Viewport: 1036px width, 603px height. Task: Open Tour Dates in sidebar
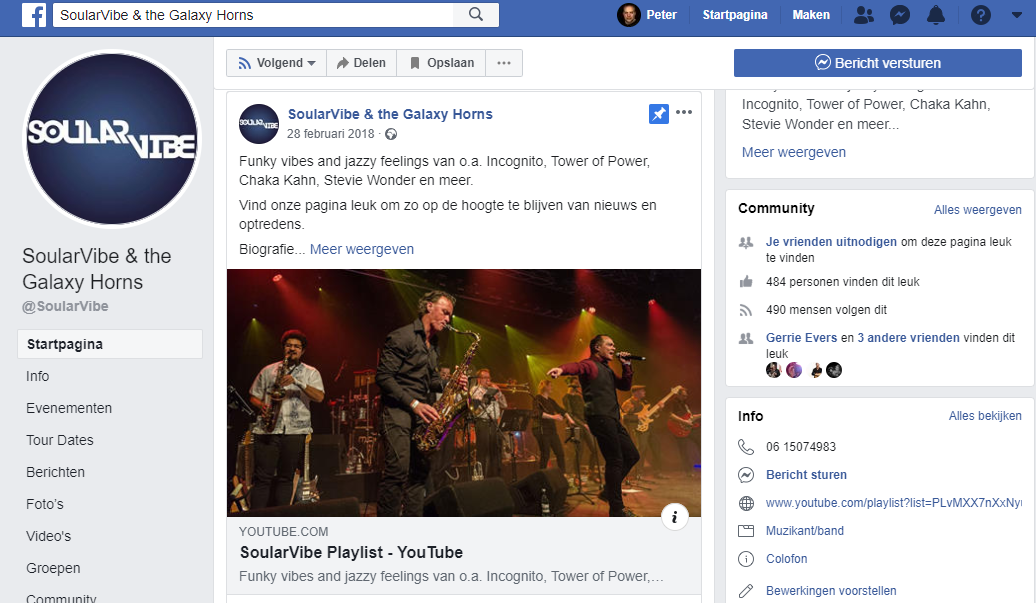click(x=59, y=441)
